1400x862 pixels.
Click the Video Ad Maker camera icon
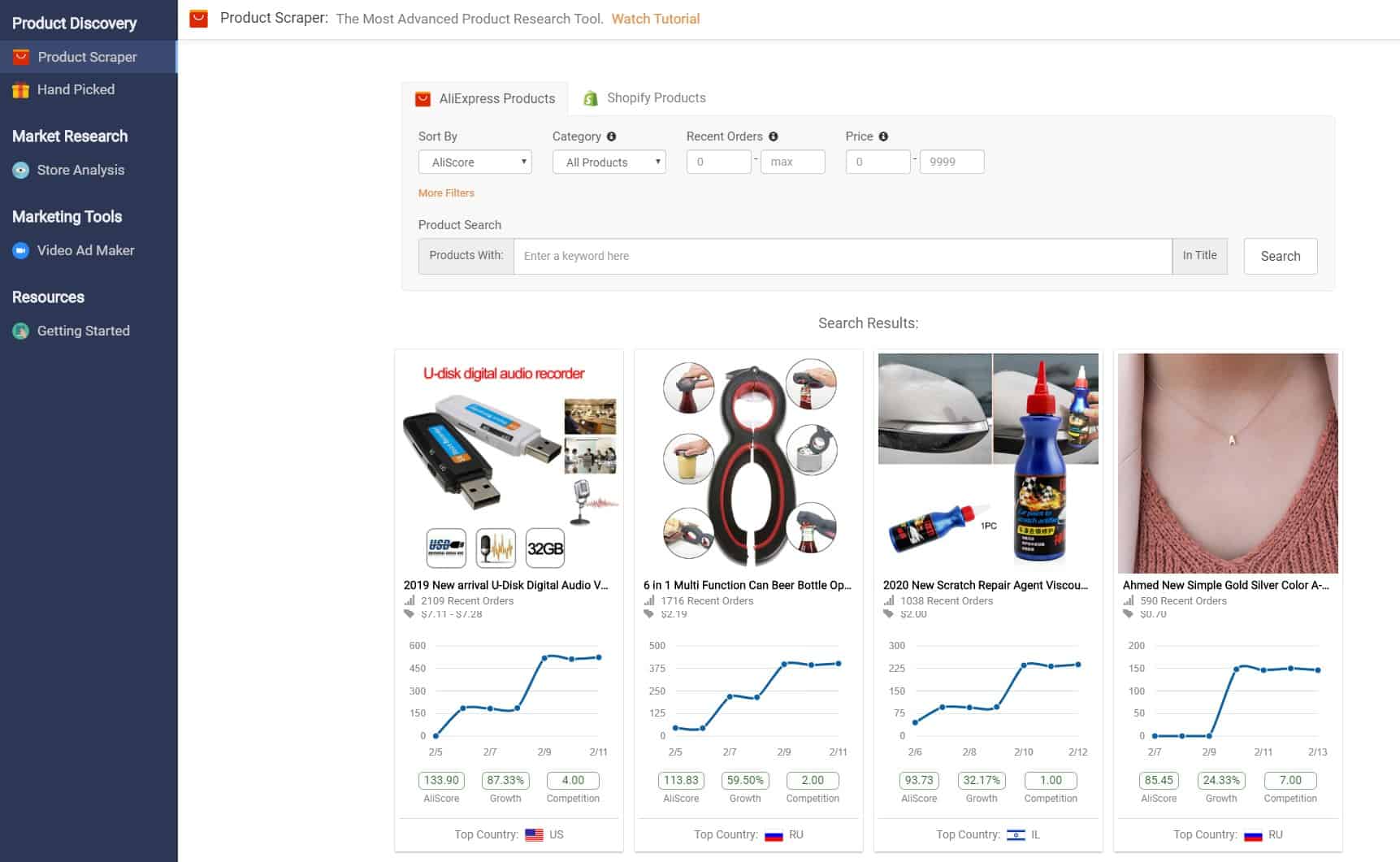click(21, 250)
